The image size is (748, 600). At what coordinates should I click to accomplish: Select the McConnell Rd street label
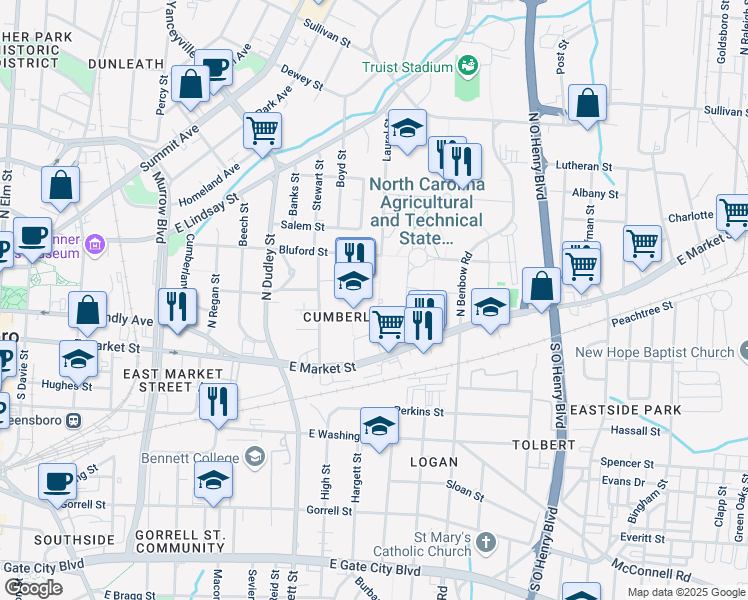point(651,570)
